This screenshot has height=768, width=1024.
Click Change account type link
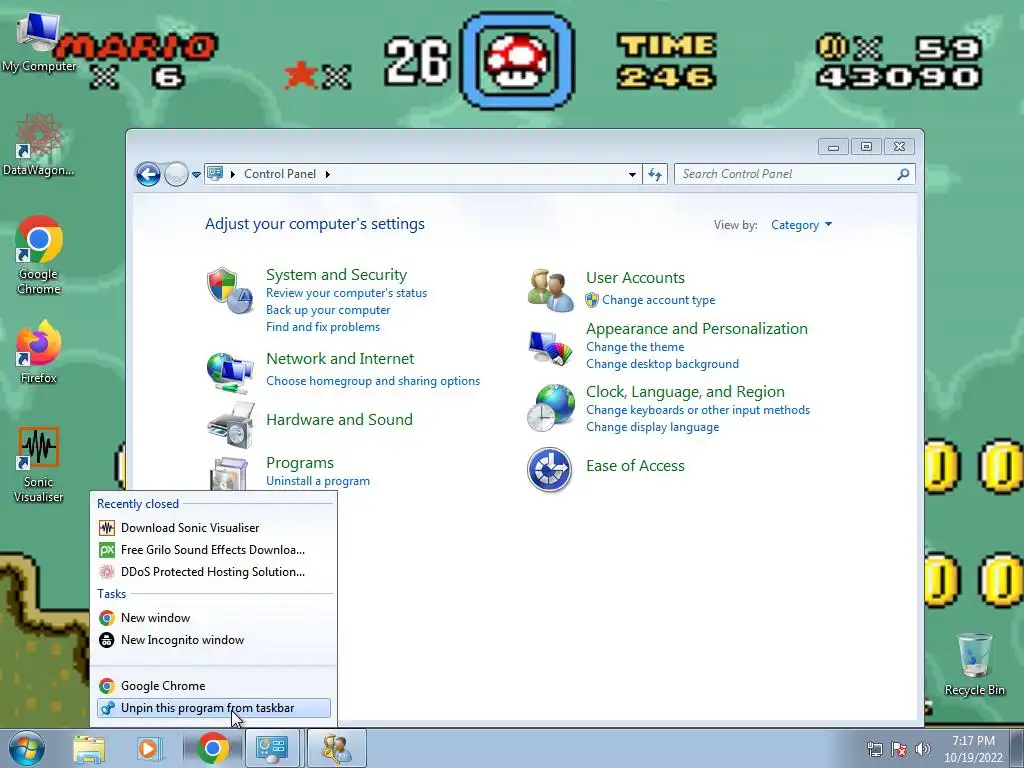coord(658,300)
